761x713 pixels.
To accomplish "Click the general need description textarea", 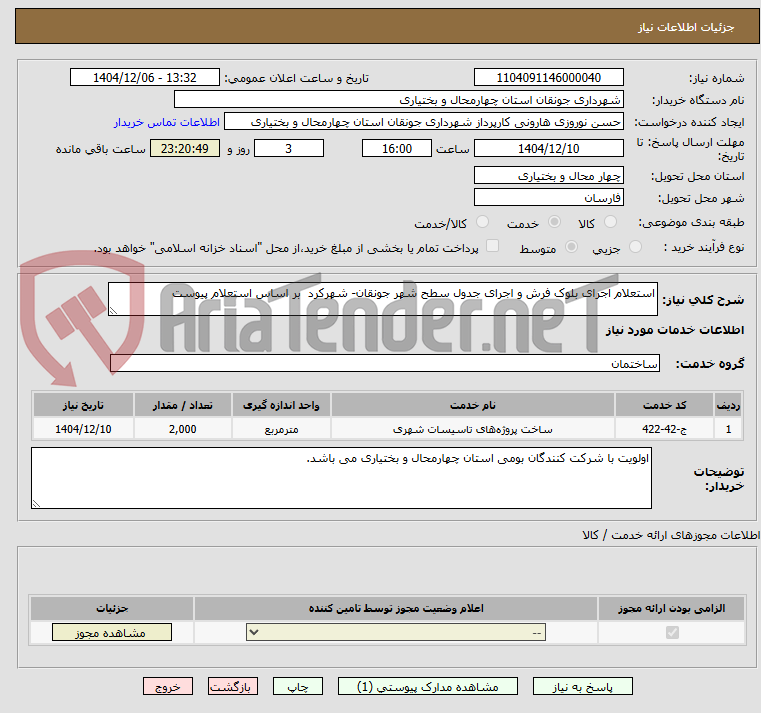I will click(382, 299).
